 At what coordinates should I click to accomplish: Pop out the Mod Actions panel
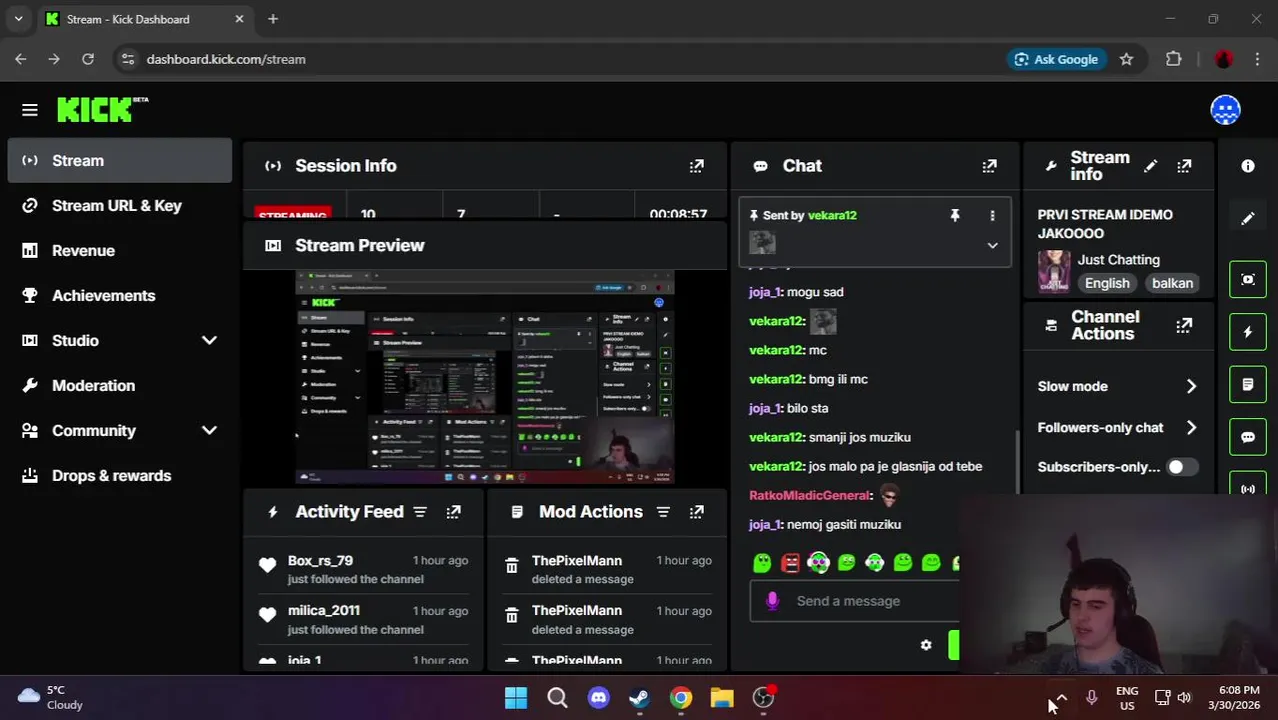coord(697,512)
